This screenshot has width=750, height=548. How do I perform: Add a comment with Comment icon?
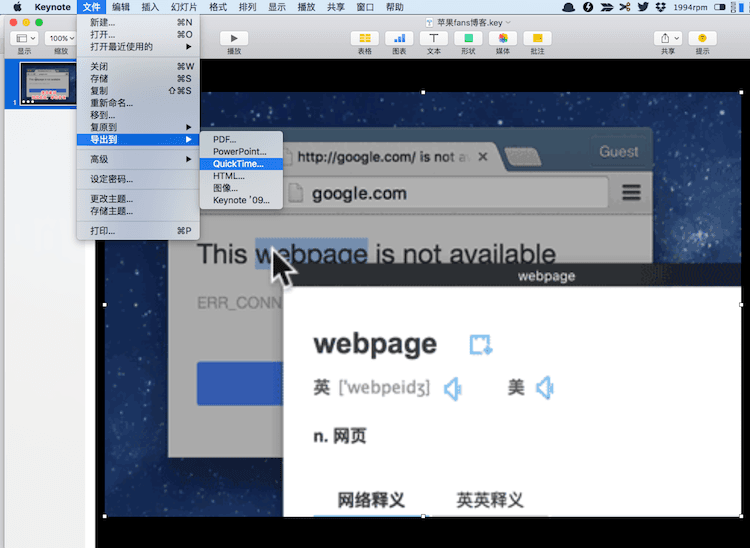pos(537,38)
